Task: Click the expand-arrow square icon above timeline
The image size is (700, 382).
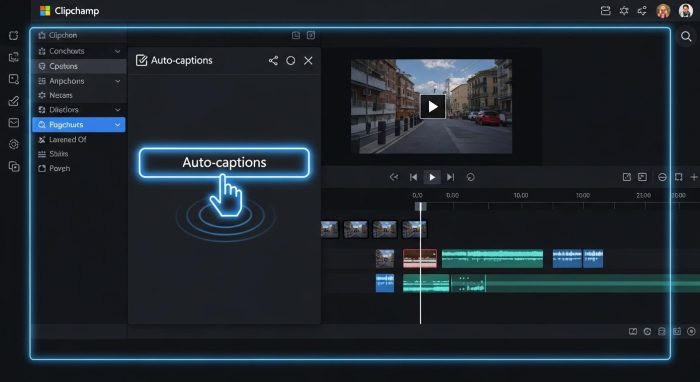Action: (x=627, y=177)
